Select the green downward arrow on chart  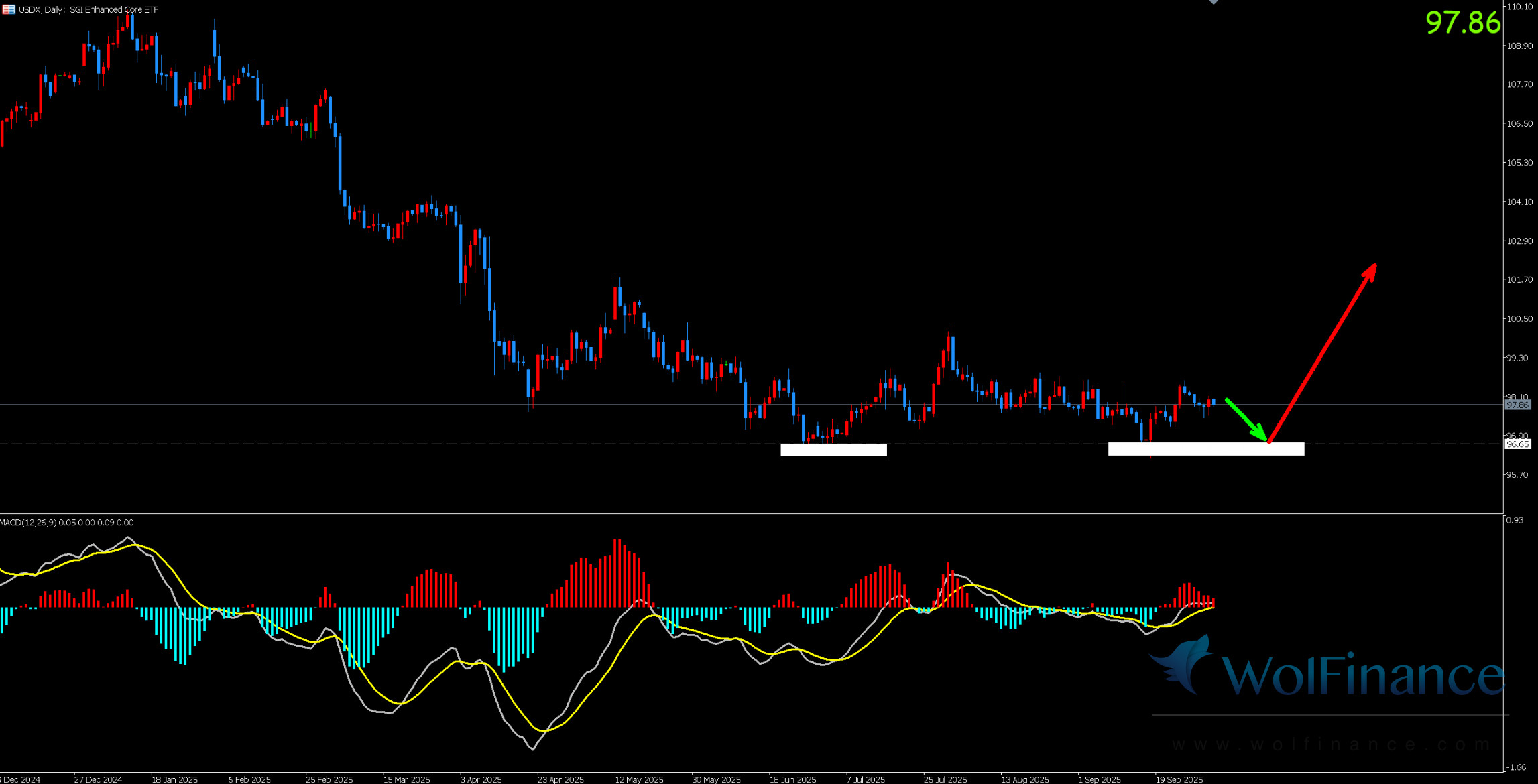pyautogui.click(x=1246, y=419)
